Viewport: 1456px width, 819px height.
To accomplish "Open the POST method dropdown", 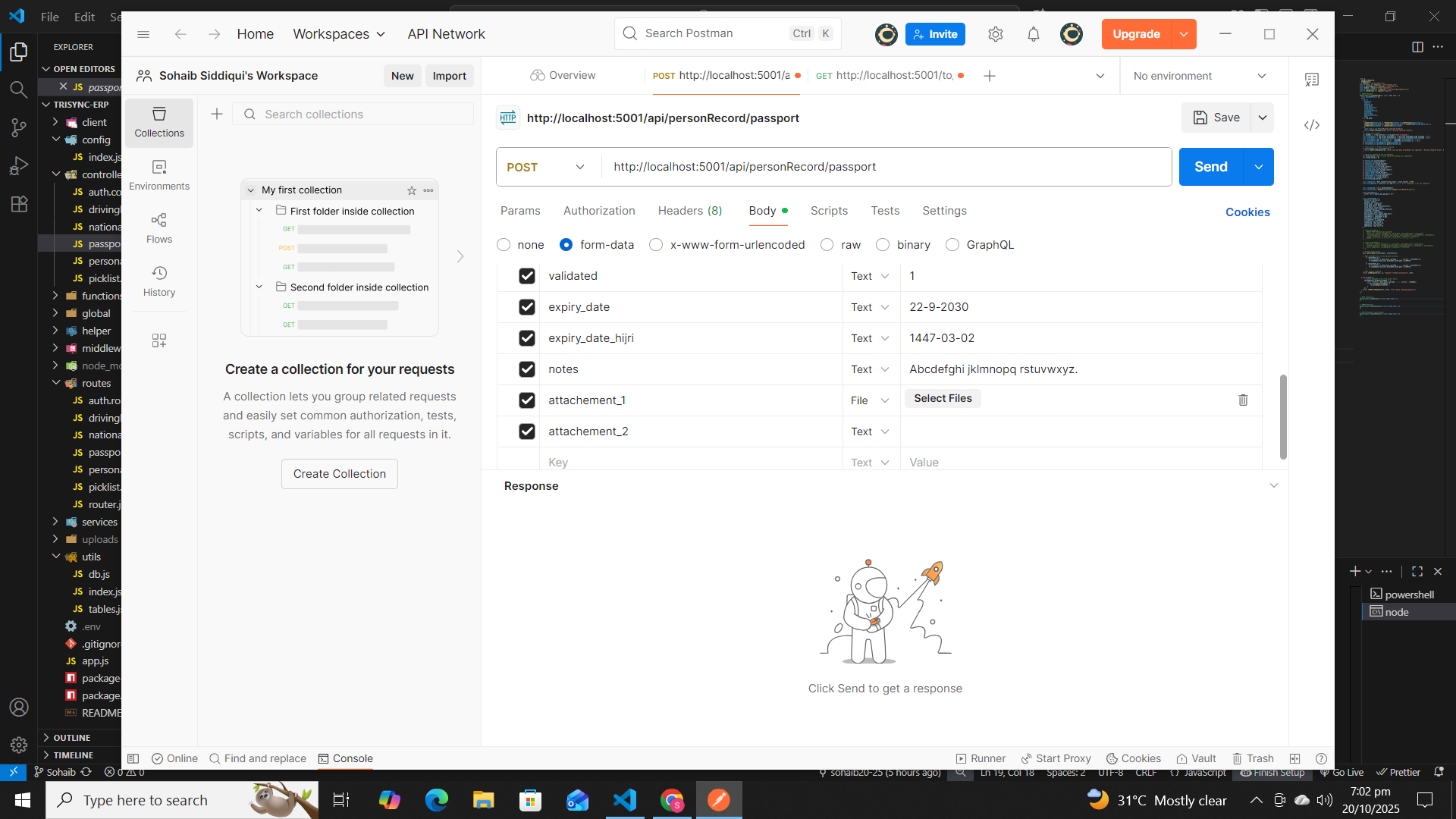I will [x=546, y=167].
